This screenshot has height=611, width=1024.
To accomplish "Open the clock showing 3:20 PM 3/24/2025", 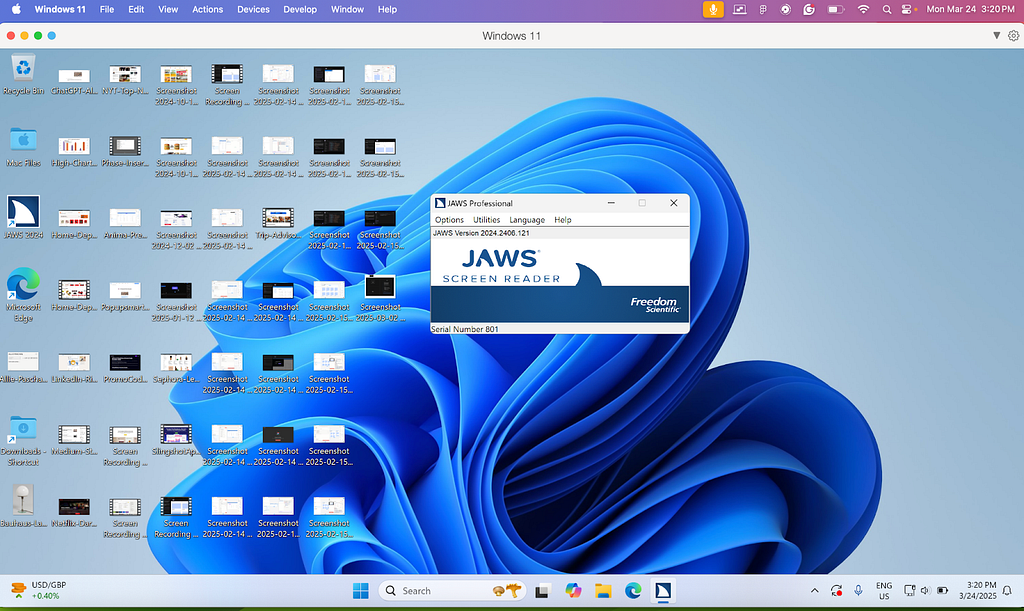I will tap(978, 590).
